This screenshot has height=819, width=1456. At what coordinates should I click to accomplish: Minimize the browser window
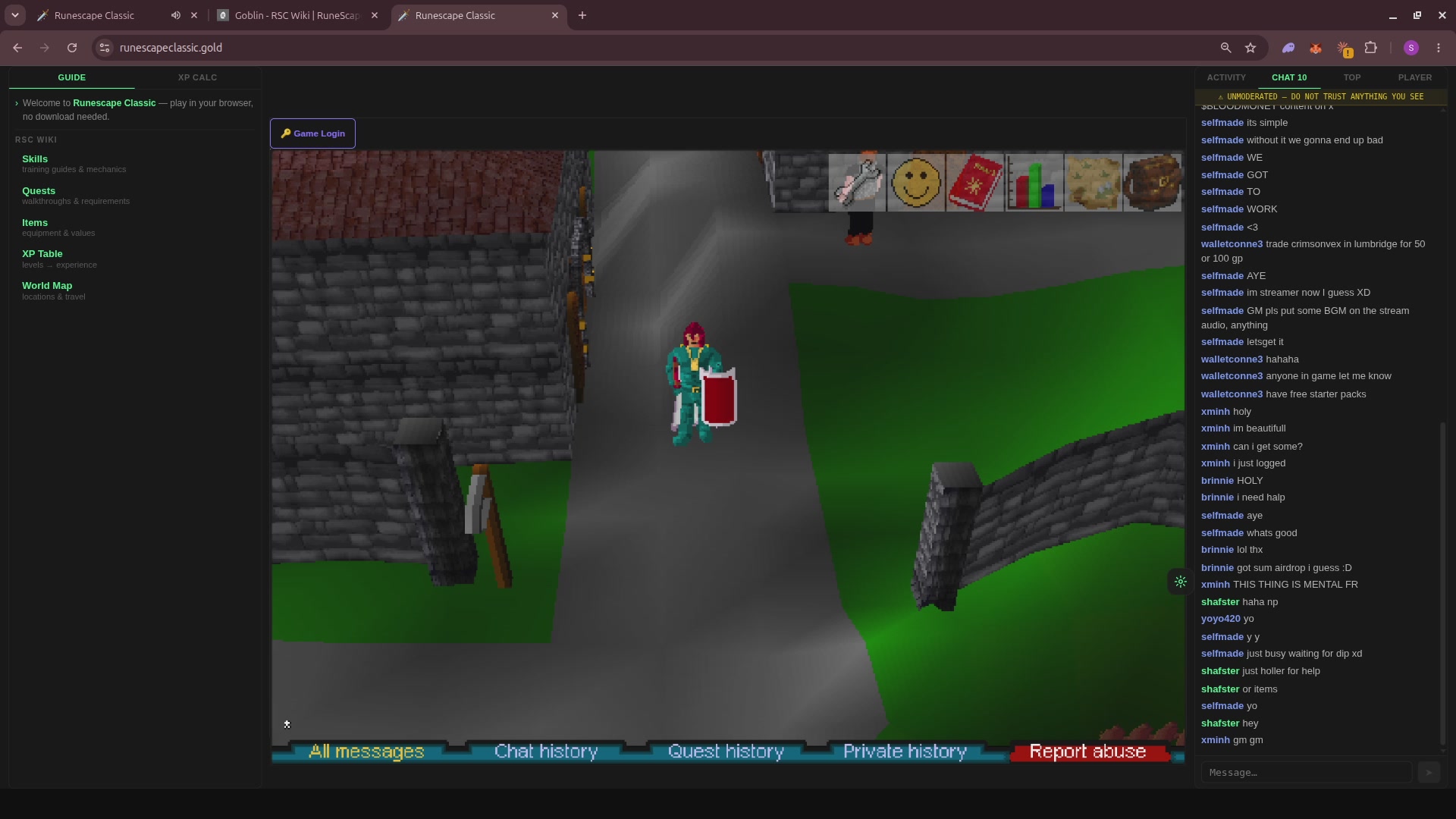[x=1393, y=15]
